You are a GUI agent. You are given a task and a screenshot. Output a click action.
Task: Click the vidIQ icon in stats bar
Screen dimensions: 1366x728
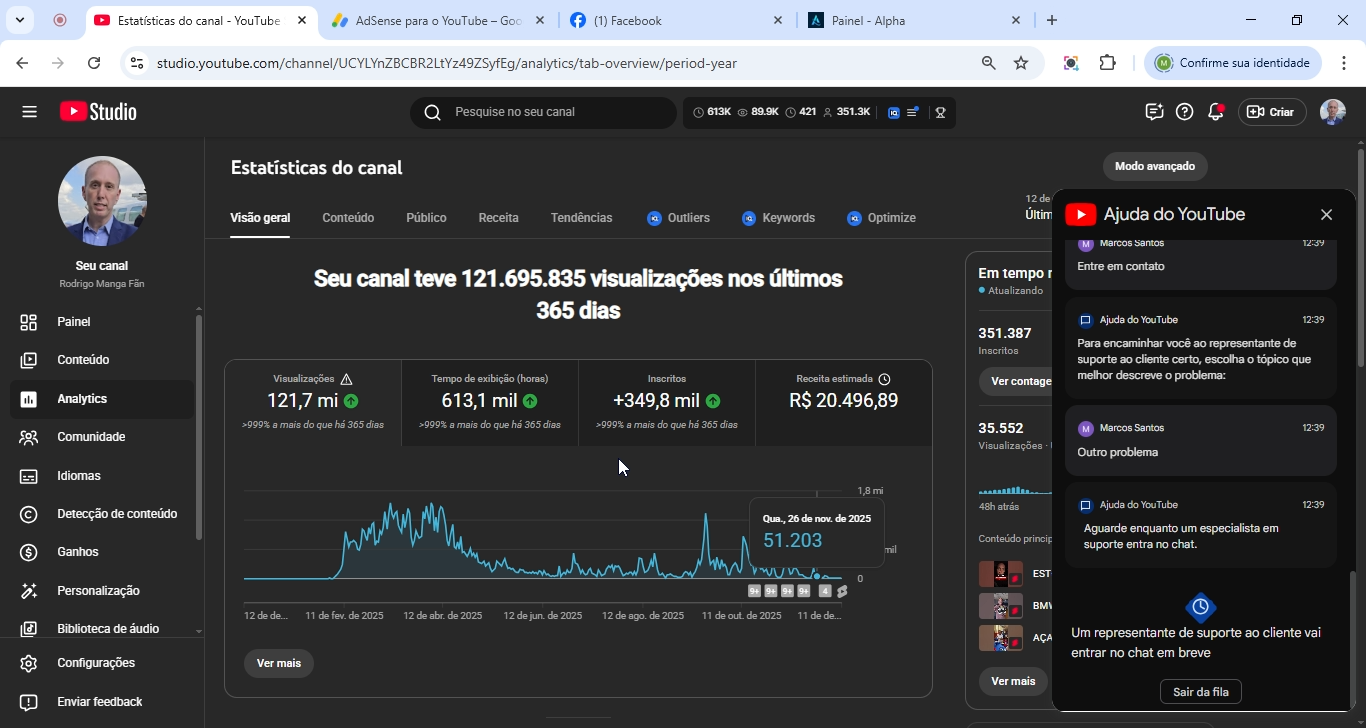[894, 113]
